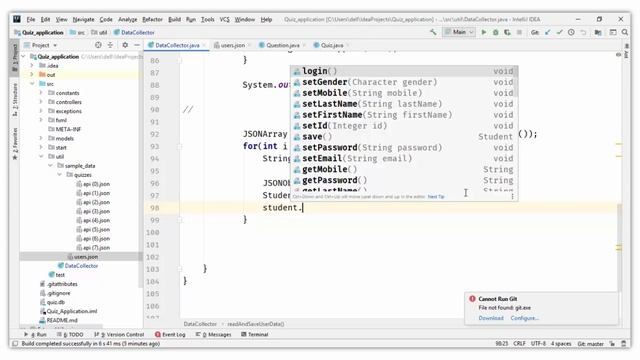The width and height of the screenshot is (640, 360).
Task: Run with coverage icon in toolbar
Action: point(507,32)
